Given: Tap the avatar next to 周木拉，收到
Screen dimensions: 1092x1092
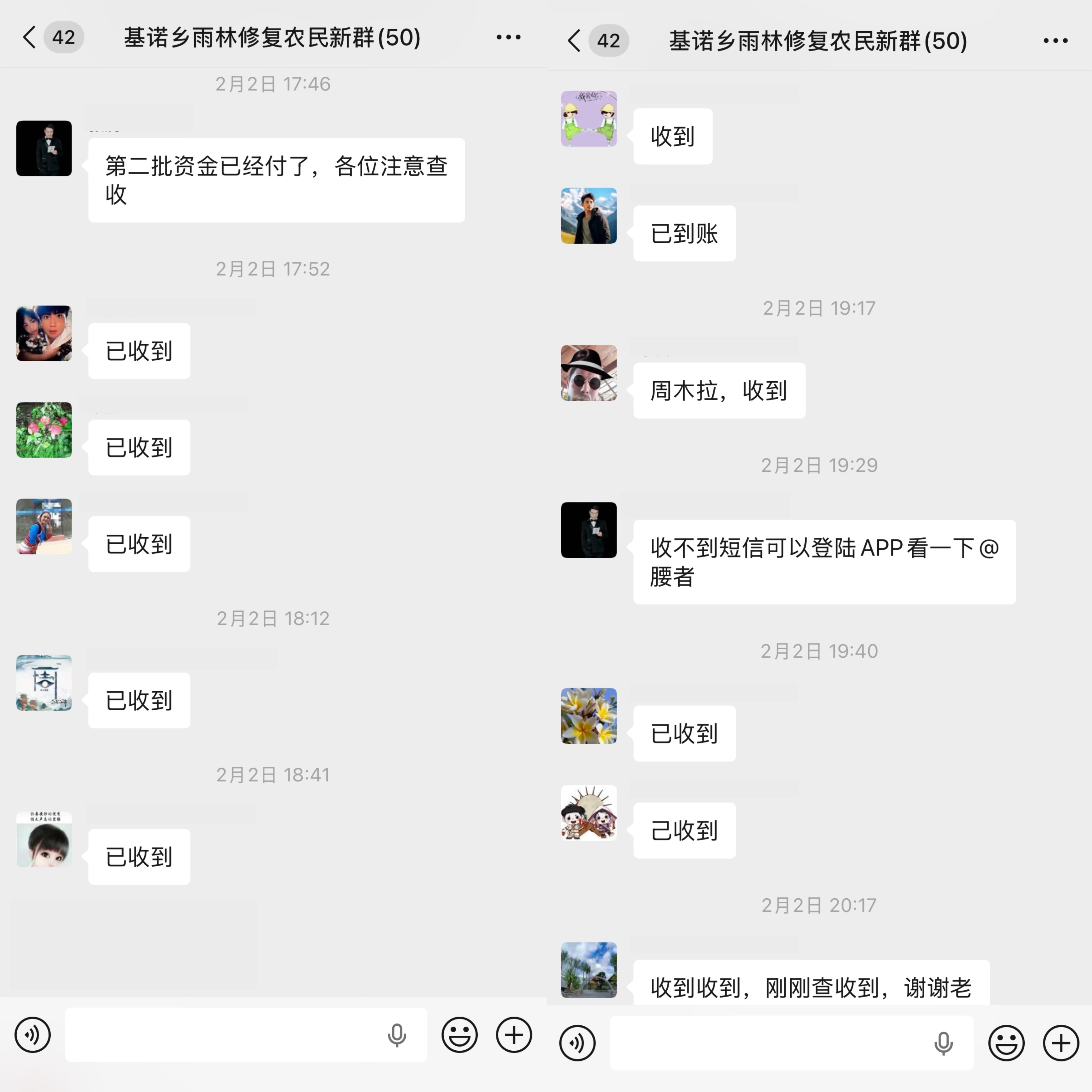Looking at the screenshot, I should coord(589,373).
